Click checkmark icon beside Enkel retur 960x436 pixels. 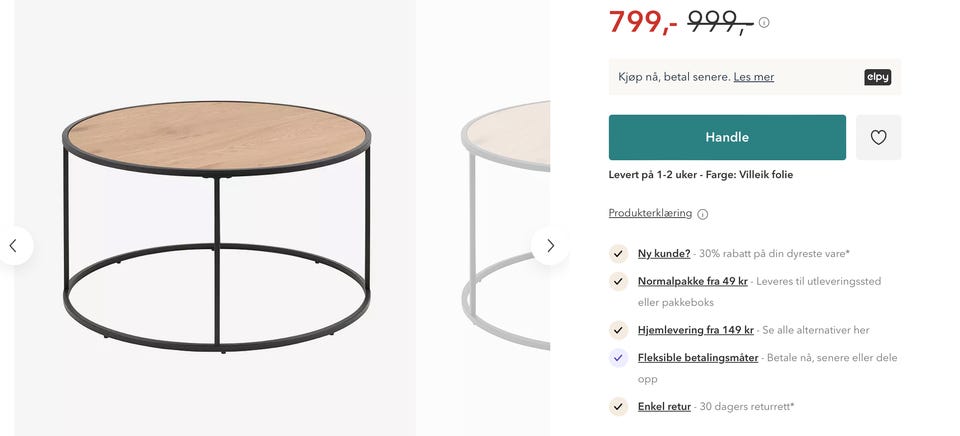pyautogui.click(x=618, y=407)
